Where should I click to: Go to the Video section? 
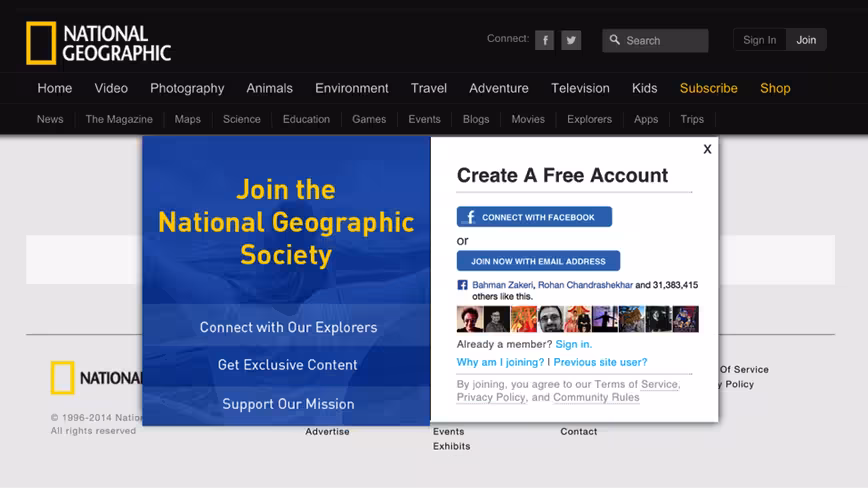point(111,89)
